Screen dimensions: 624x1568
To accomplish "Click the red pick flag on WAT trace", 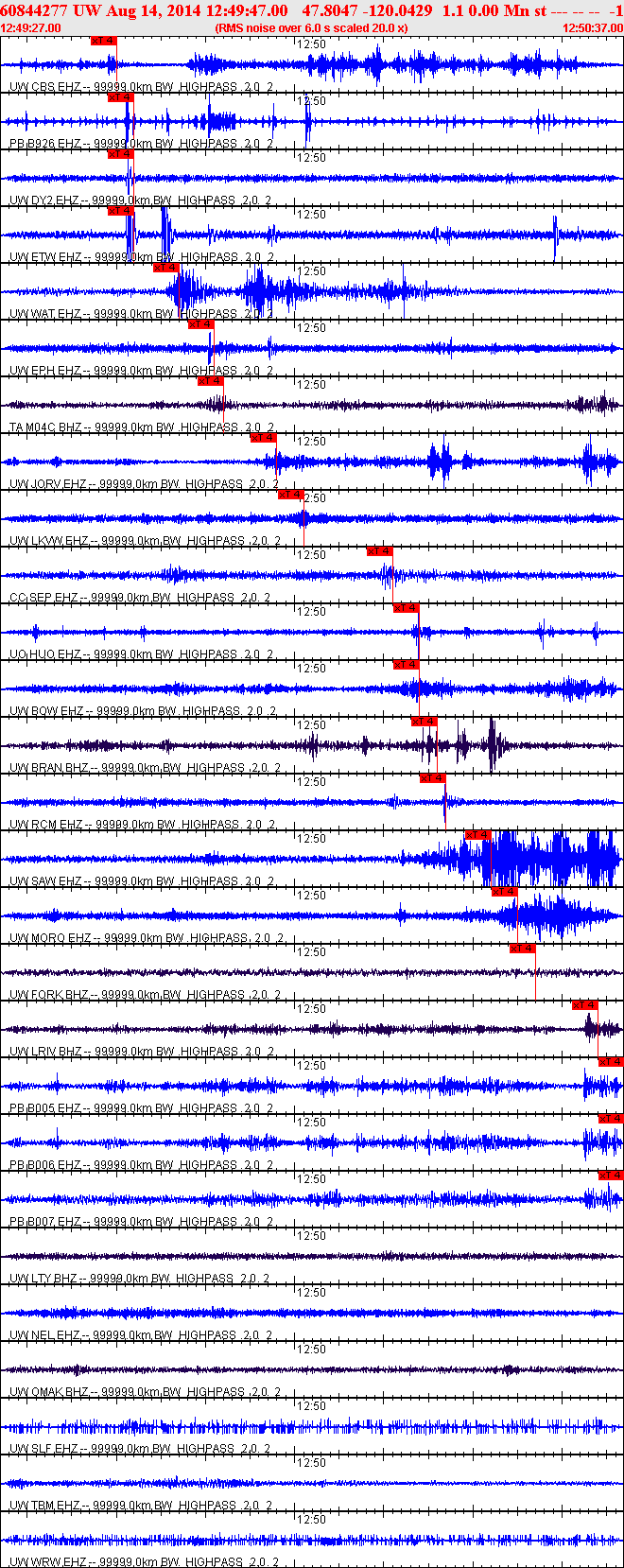I will click(166, 268).
